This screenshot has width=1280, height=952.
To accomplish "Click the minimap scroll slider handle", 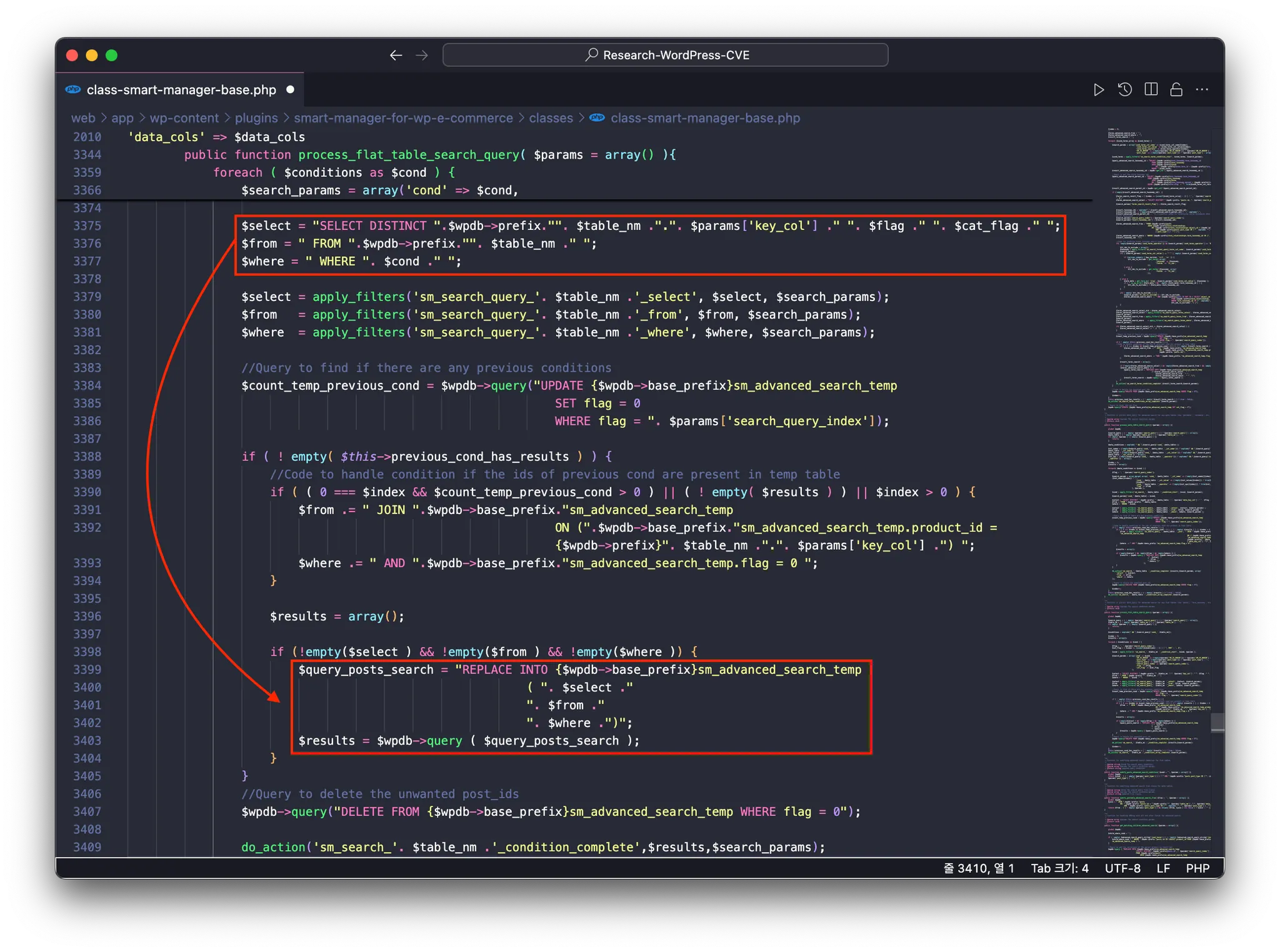I will coord(1217,722).
